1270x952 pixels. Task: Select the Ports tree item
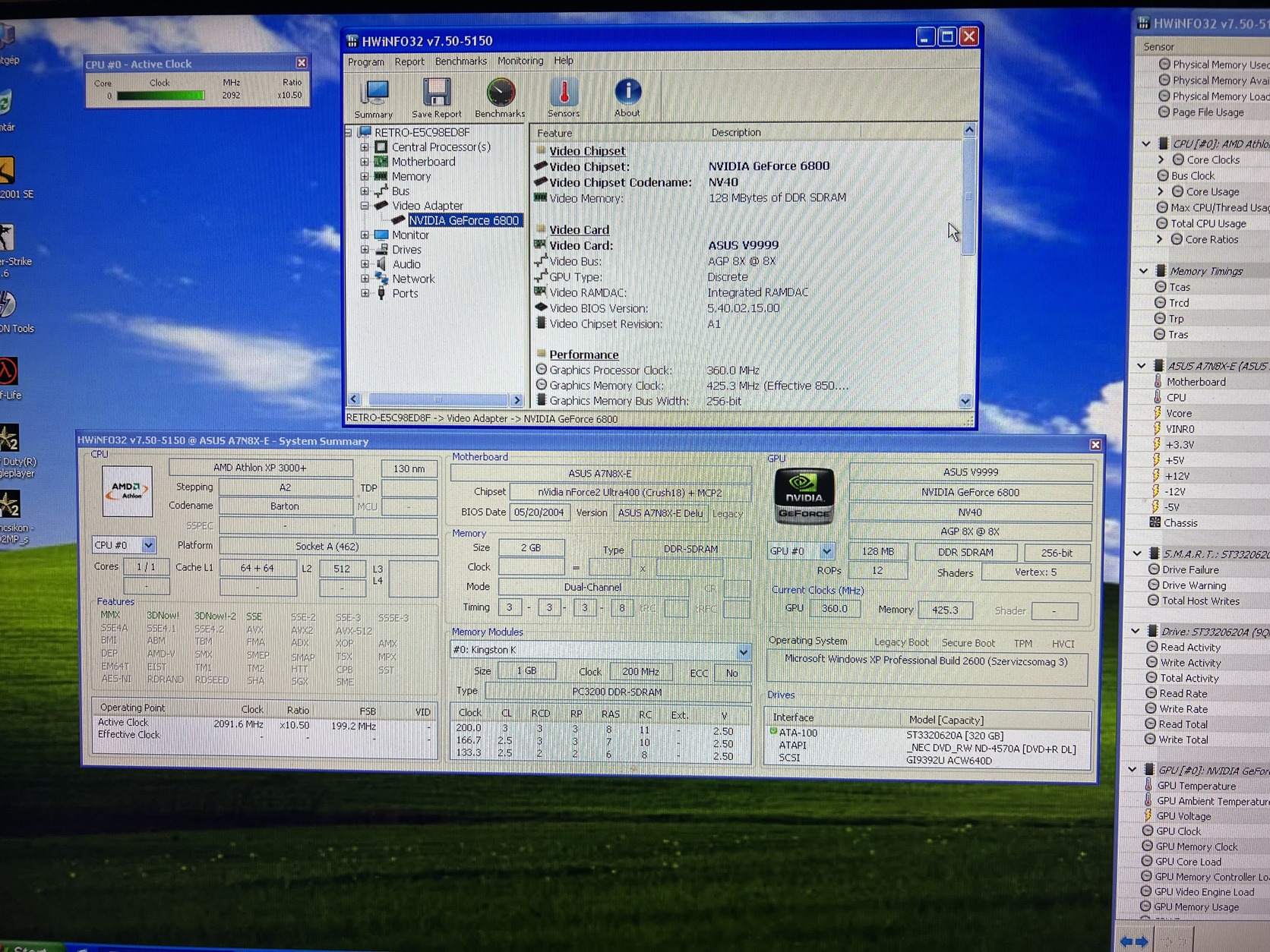405,293
